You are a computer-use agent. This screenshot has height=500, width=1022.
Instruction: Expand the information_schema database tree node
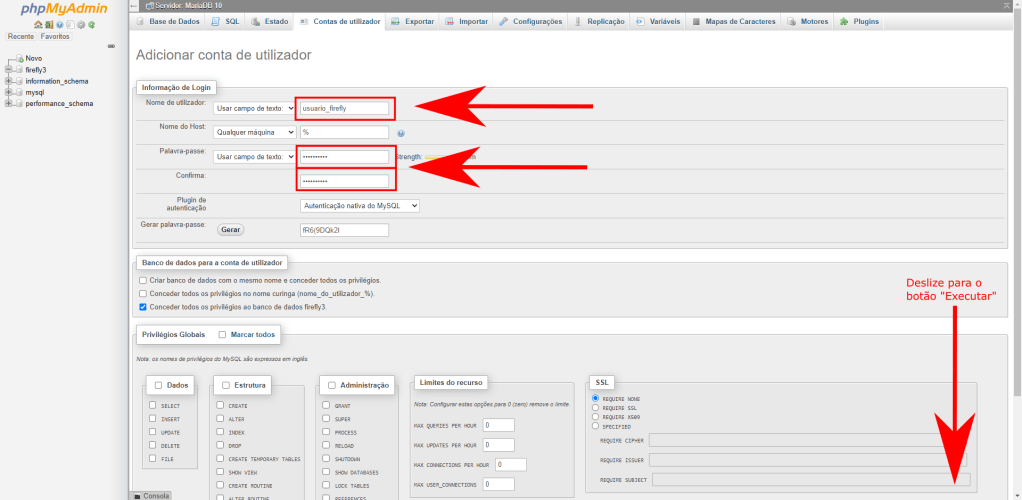point(8,81)
